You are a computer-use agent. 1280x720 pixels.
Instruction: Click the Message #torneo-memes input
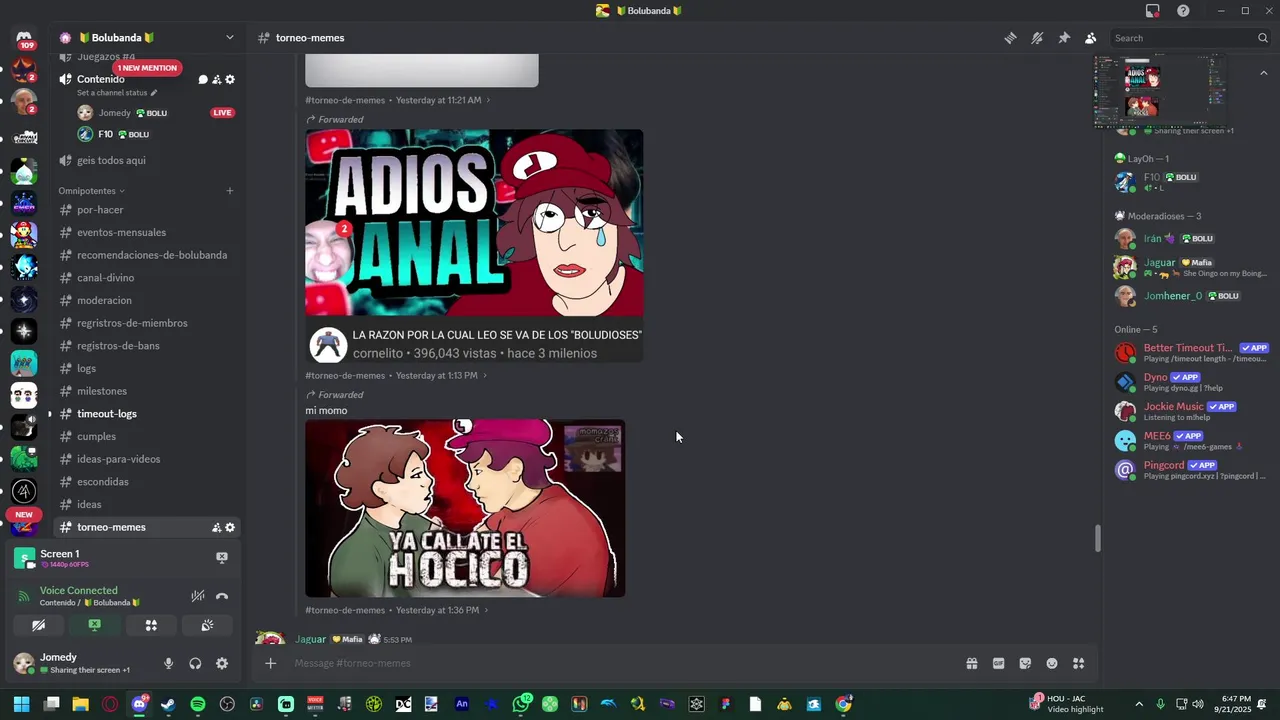620,663
